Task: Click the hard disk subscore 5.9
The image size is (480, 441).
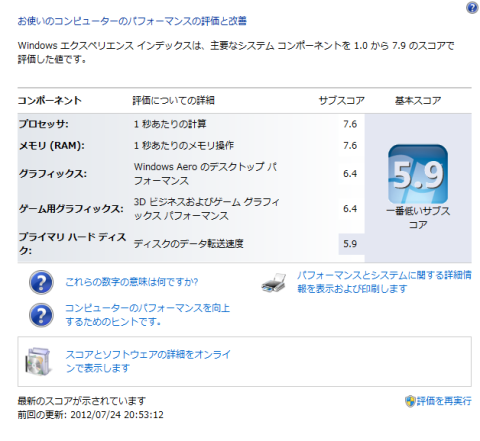Action: 350,244
